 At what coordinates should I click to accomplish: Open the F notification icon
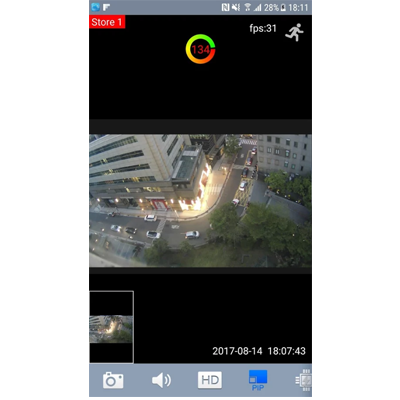(106, 7)
